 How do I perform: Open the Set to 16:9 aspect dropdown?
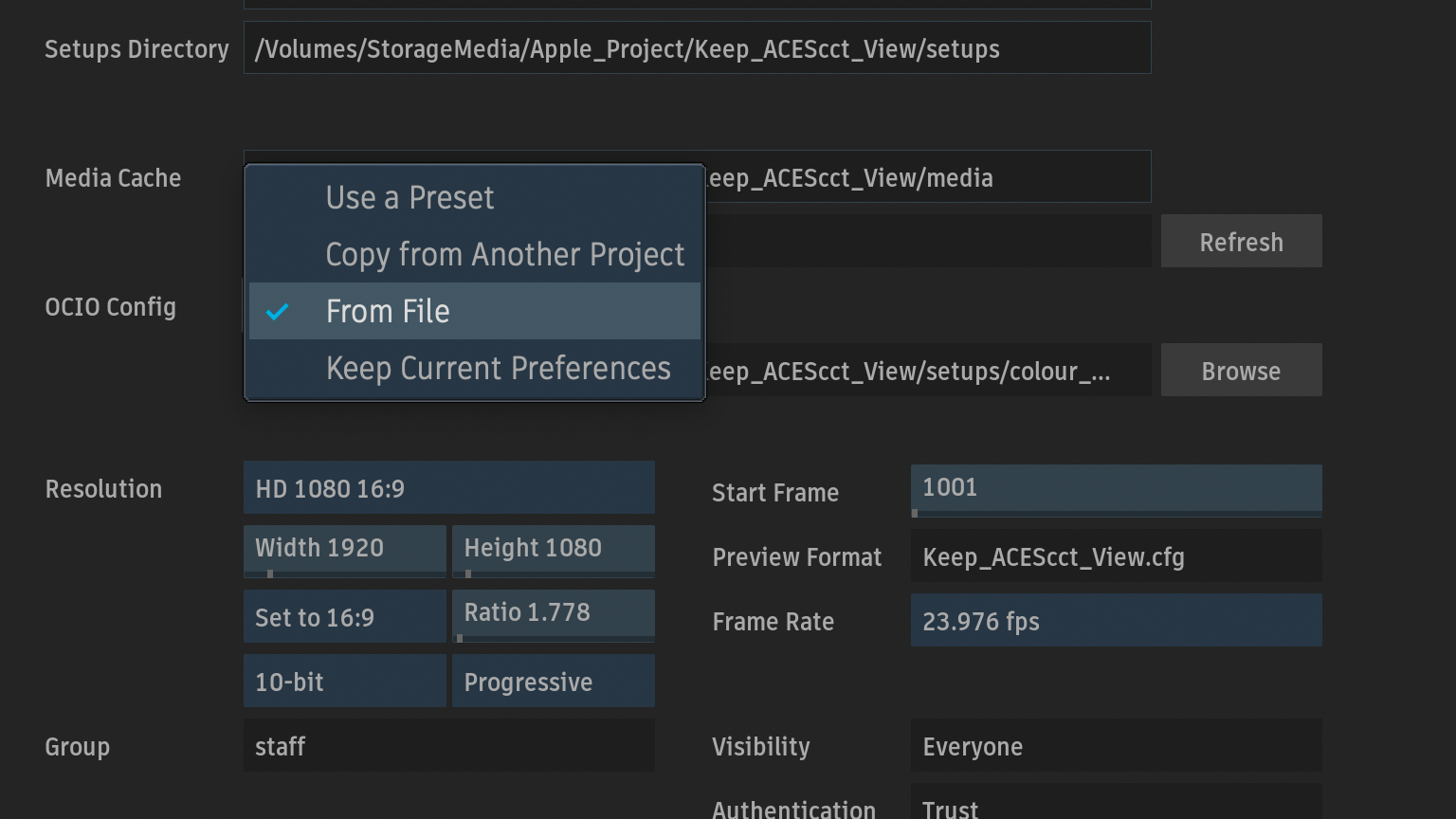[x=344, y=617]
